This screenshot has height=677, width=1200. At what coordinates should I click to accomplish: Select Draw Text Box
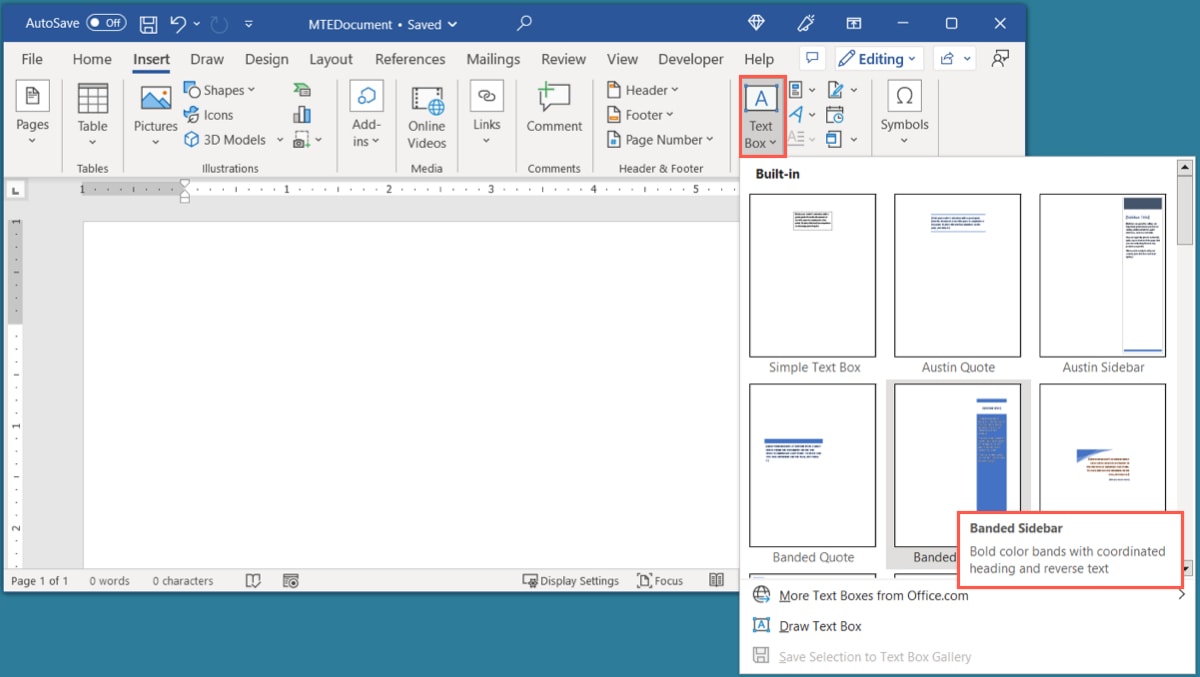(820, 625)
